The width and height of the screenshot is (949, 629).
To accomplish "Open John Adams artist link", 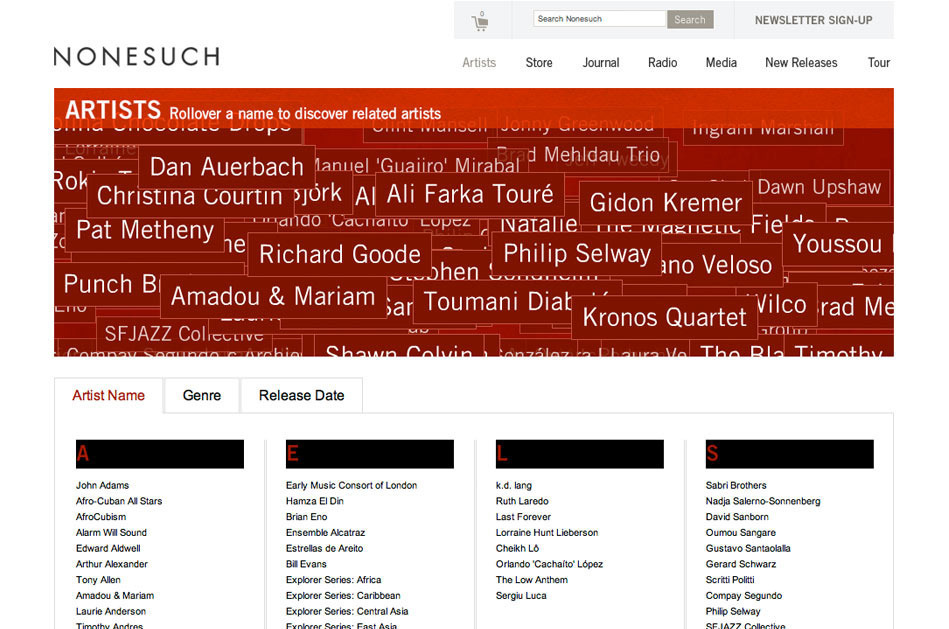I will coord(102,486).
